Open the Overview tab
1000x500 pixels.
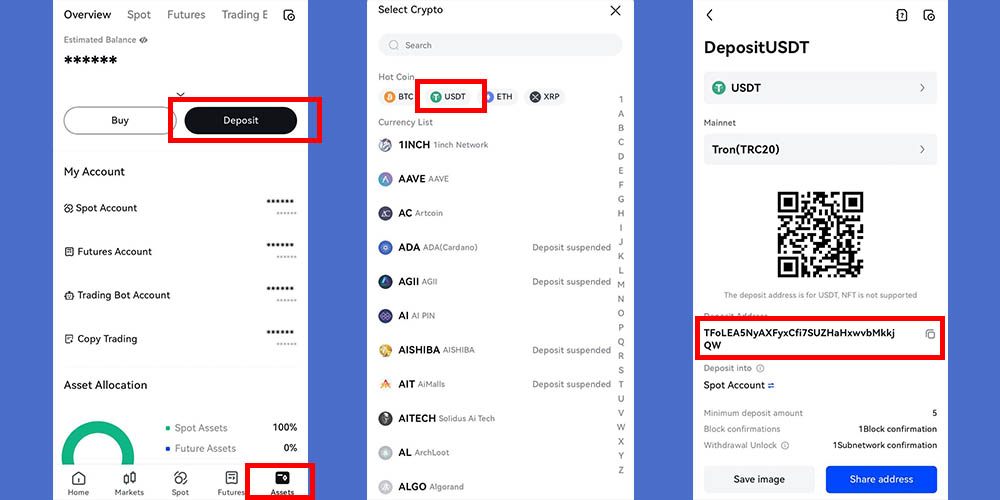tap(87, 15)
